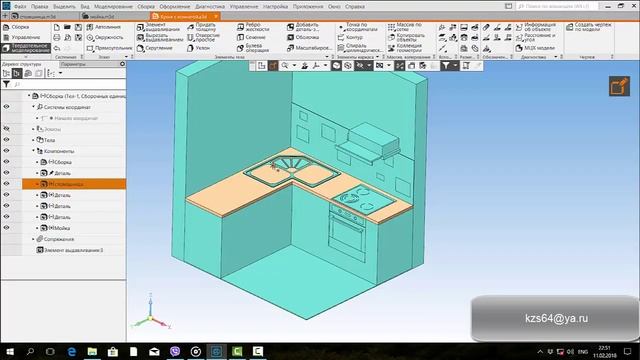Open Булева операция tool

click(253, 48)
